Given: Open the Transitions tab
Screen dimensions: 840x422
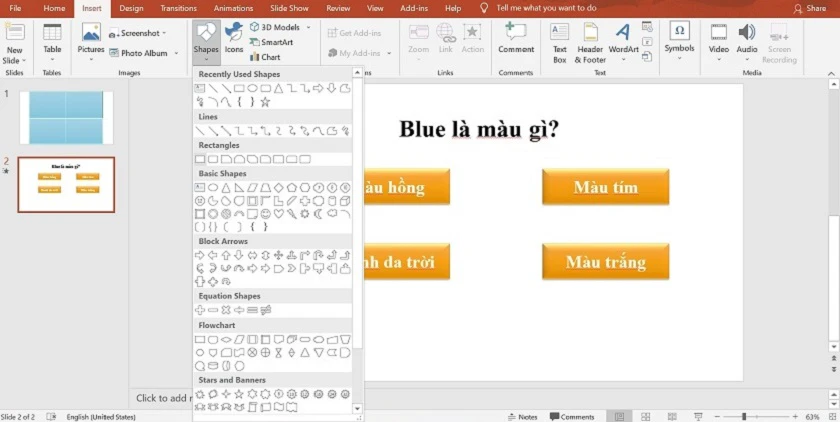Looking at the screenshot, I should point(178,9).
